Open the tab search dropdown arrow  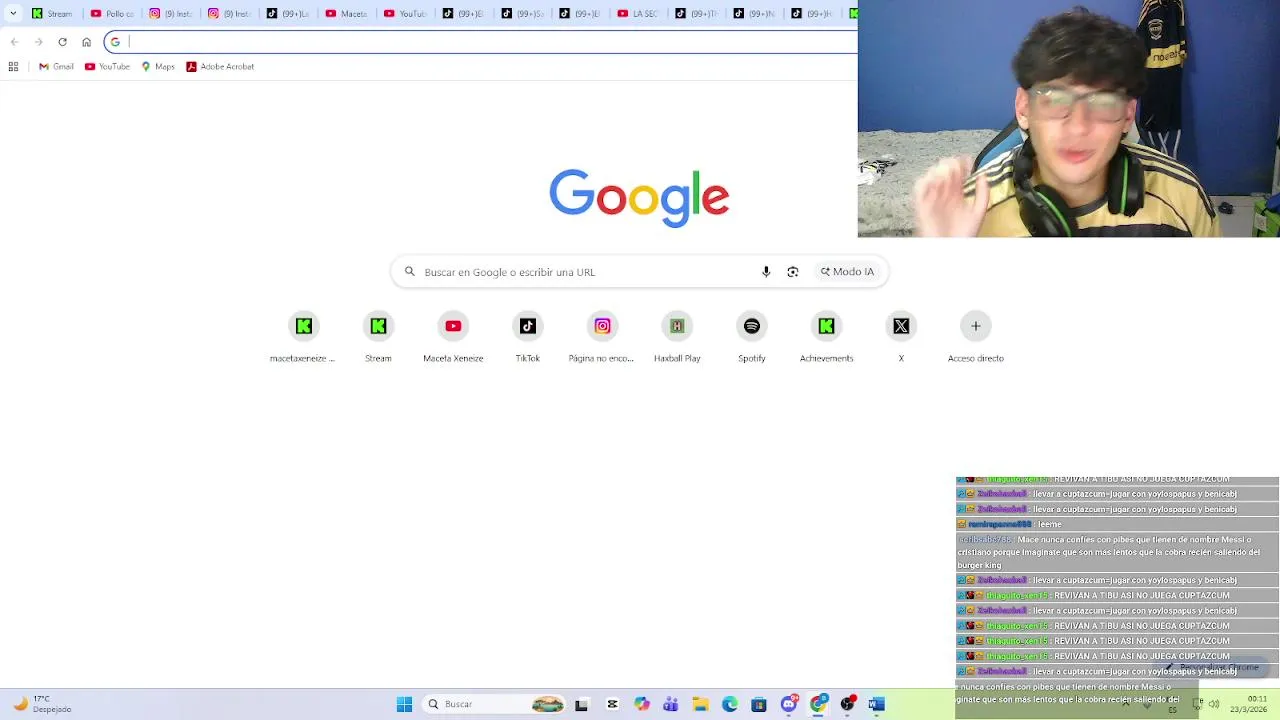[13, 13]
